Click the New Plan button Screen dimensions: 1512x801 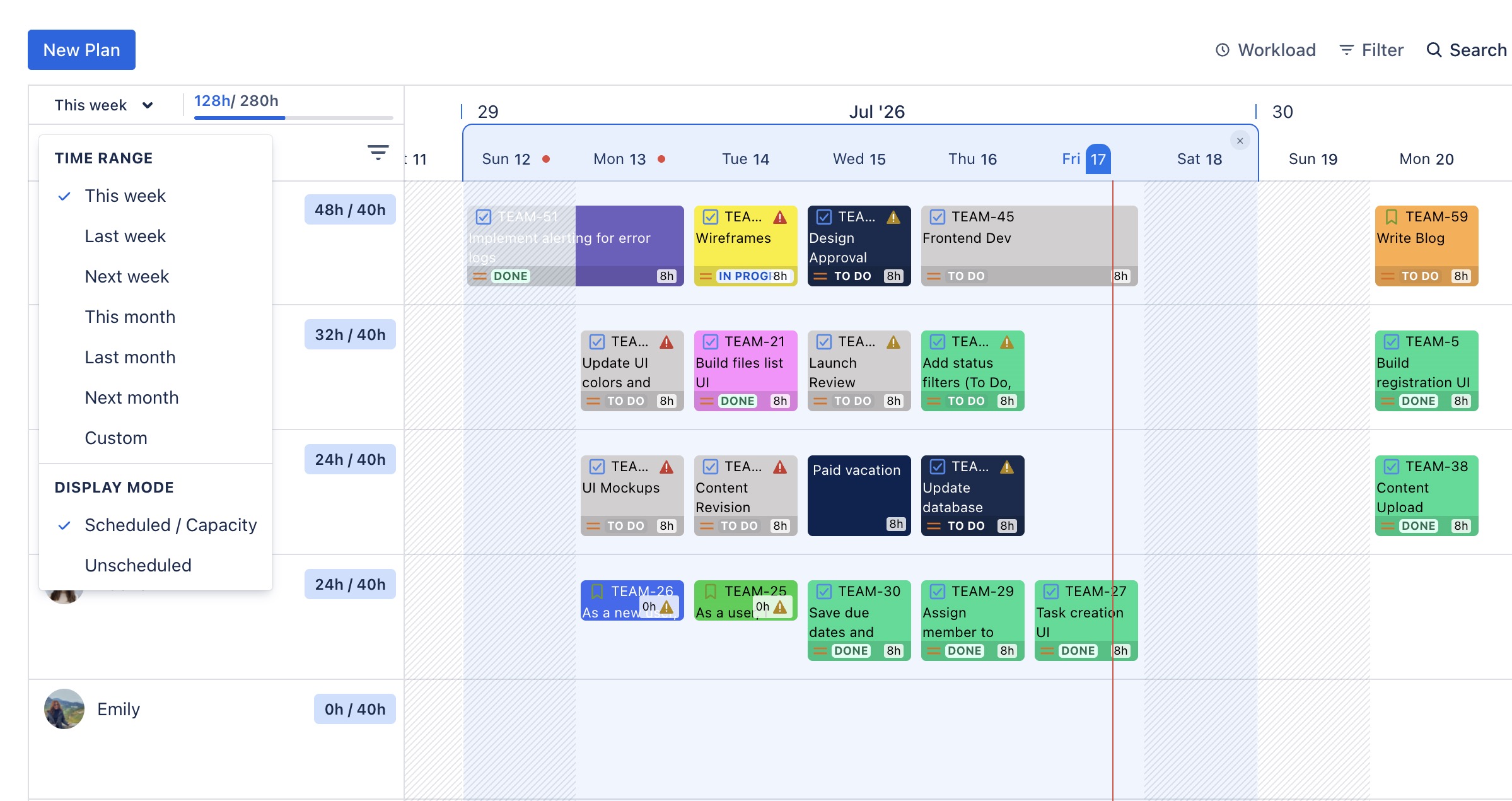click(81, 50)
